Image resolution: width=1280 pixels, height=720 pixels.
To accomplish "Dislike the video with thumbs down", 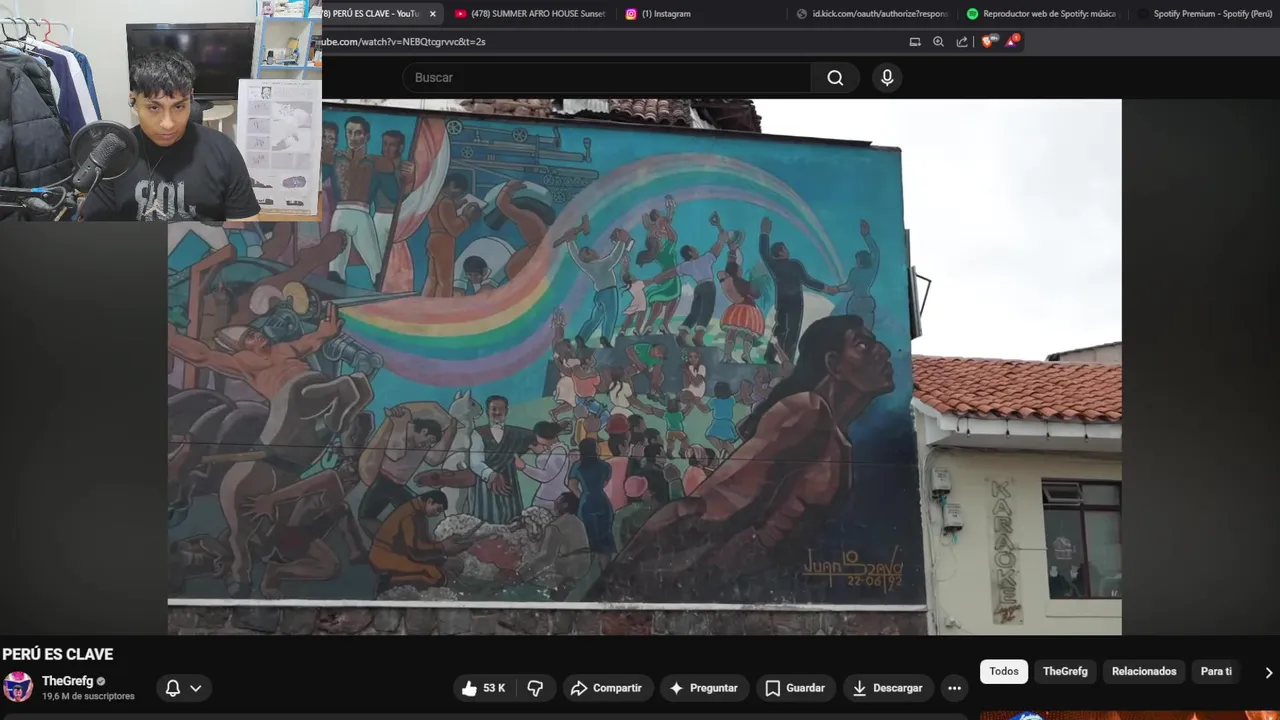I will point(535,688).
